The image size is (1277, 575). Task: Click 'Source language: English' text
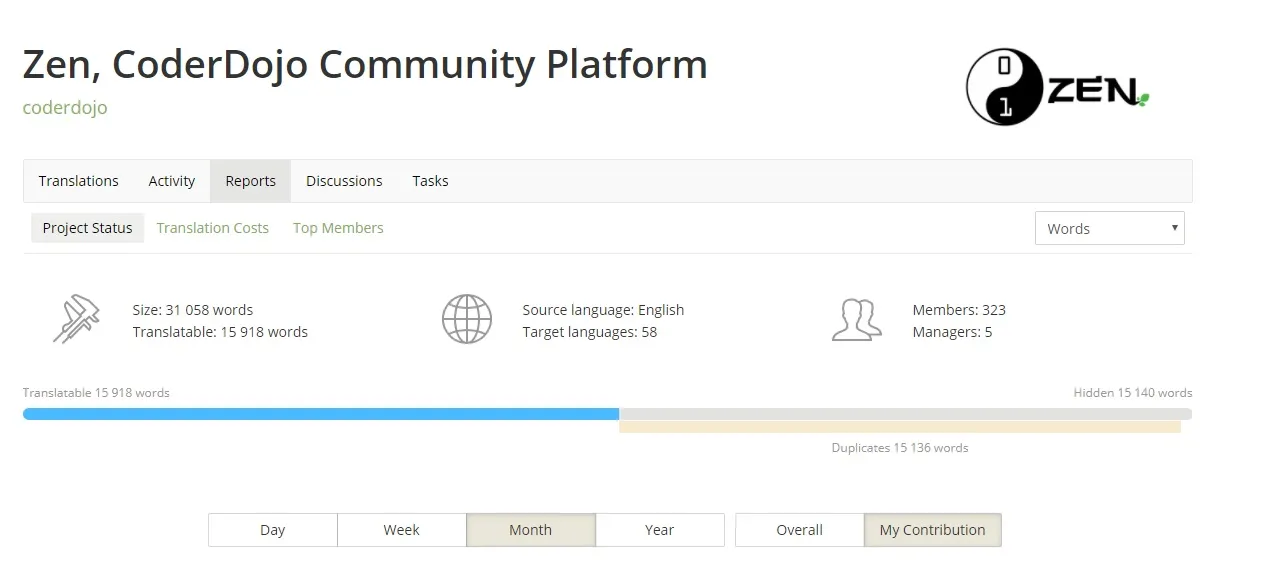pos(603,310)
